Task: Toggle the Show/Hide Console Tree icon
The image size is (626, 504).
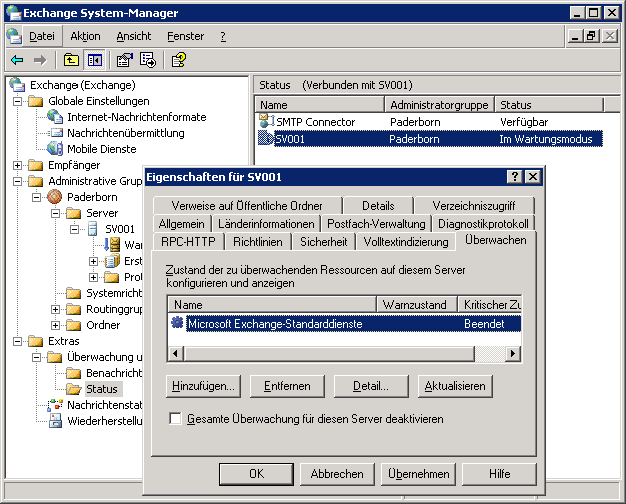Action: 95,60
